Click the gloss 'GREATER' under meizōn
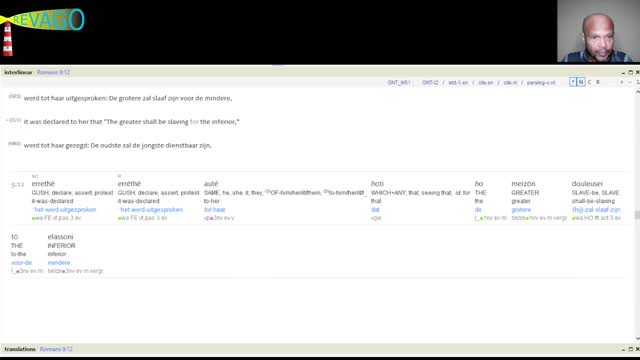Image resolution: width=640 pixels, height=360 pixels. click(525, 193)
